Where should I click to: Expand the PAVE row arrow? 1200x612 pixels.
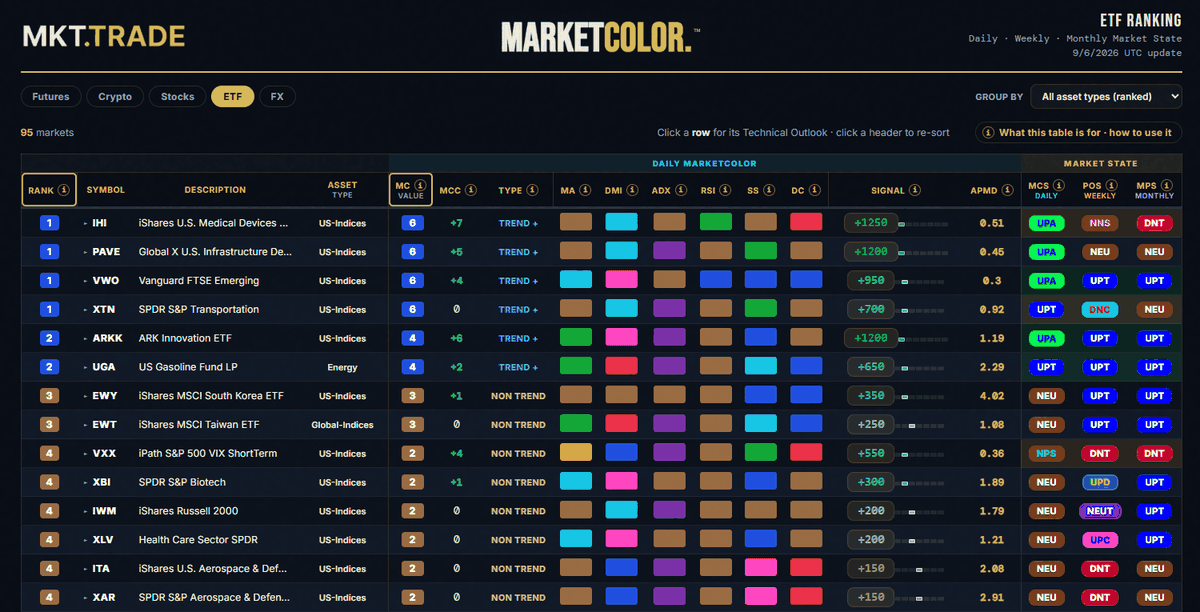[85, 253]
